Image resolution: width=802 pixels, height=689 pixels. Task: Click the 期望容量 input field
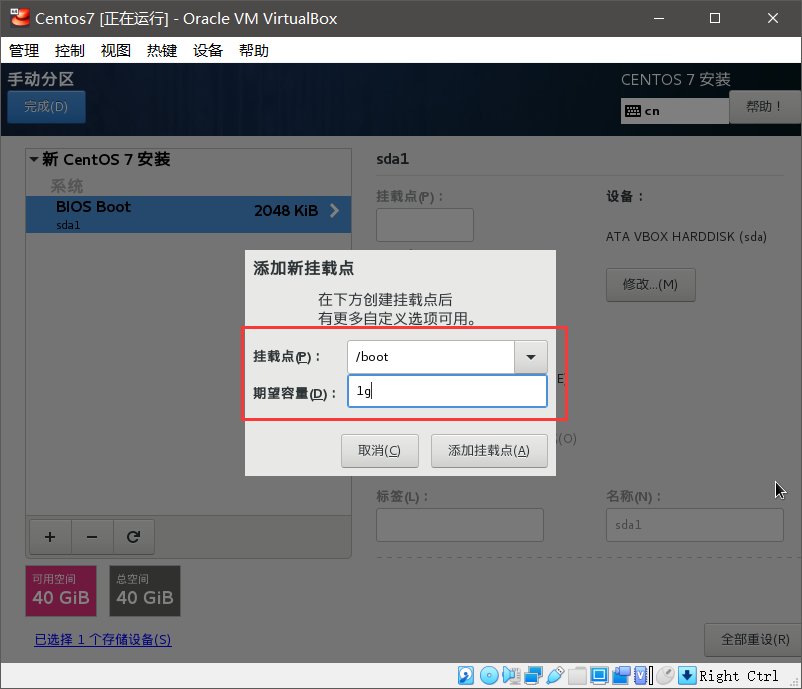[x=447, y=391]
